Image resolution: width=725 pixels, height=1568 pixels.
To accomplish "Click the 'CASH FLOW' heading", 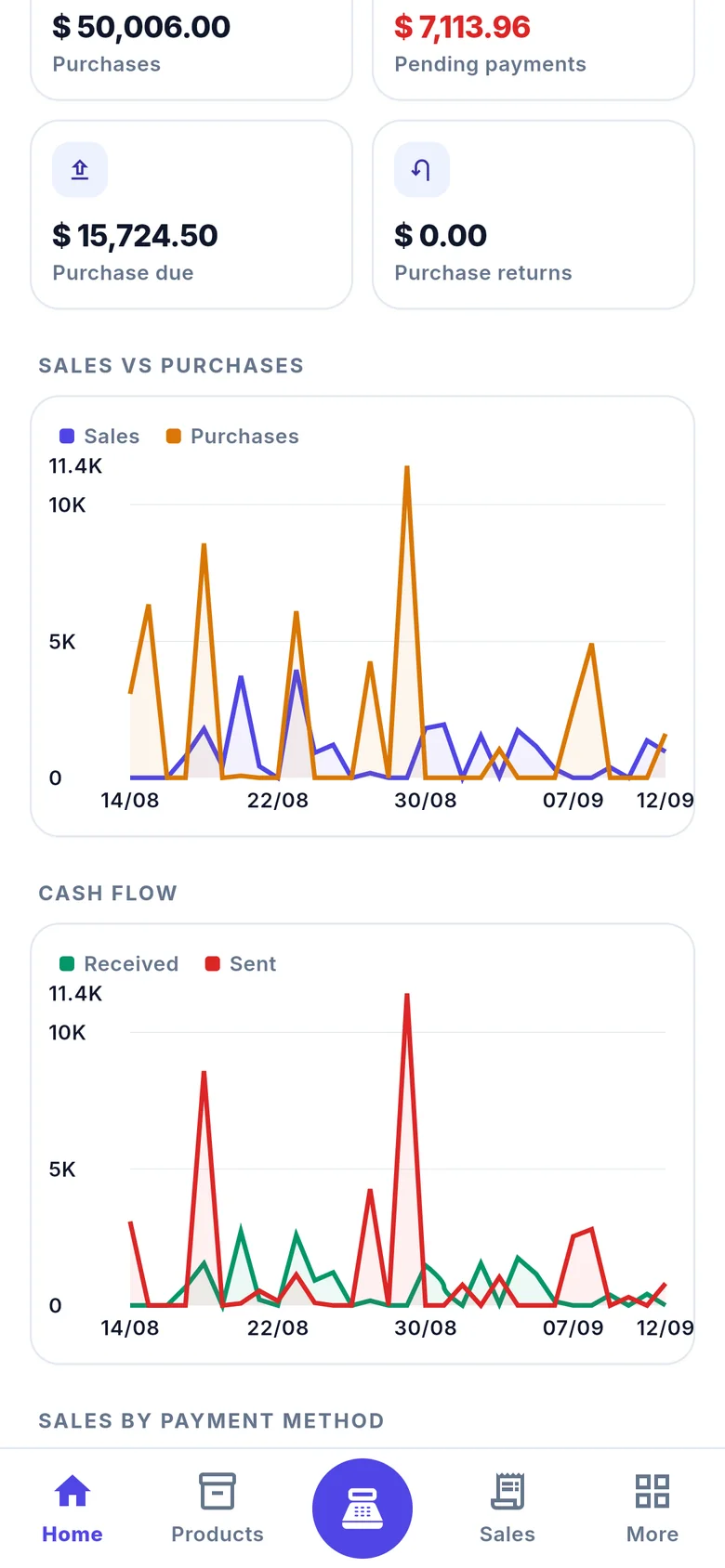I will pos(108,894).
